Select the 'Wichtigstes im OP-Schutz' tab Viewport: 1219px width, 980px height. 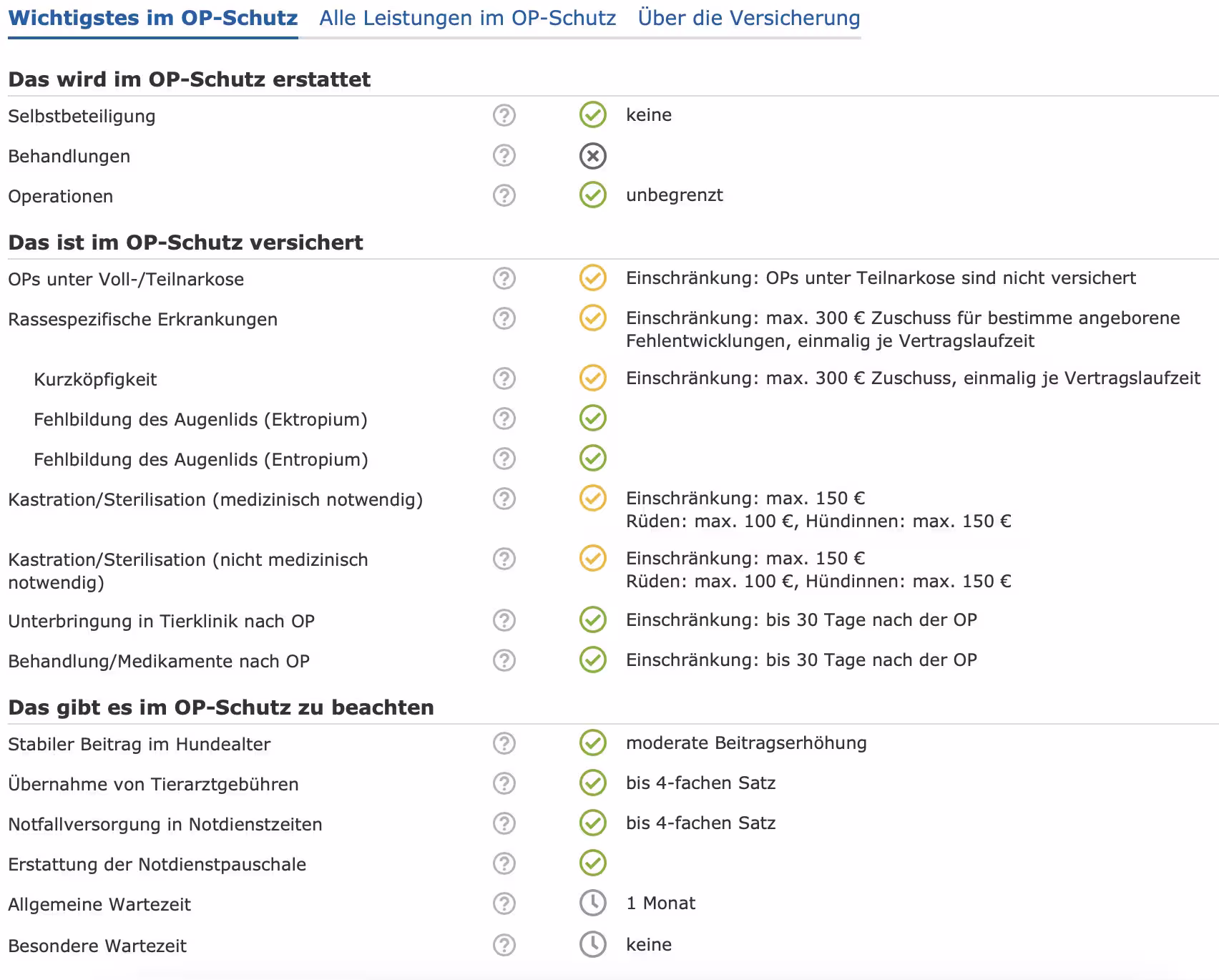pyautogui.click(x=153, y=18)
